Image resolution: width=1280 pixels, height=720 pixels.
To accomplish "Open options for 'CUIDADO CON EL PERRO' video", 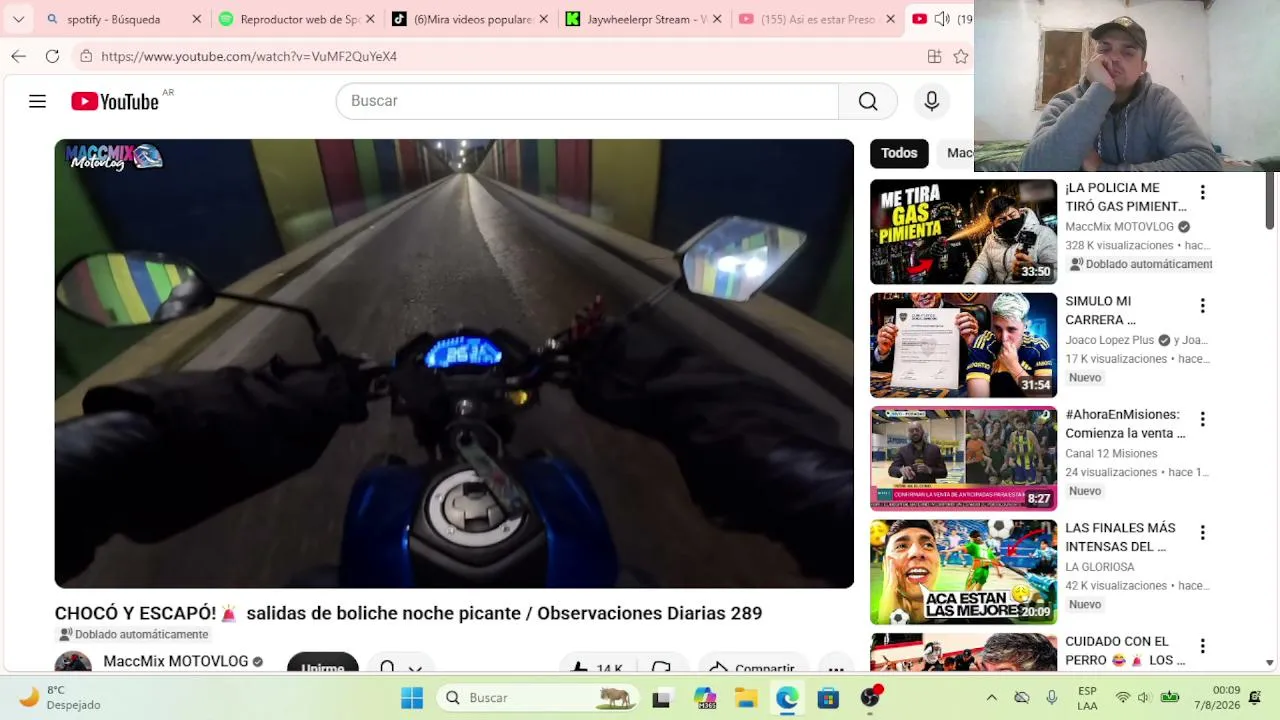I will point(1203,646).
